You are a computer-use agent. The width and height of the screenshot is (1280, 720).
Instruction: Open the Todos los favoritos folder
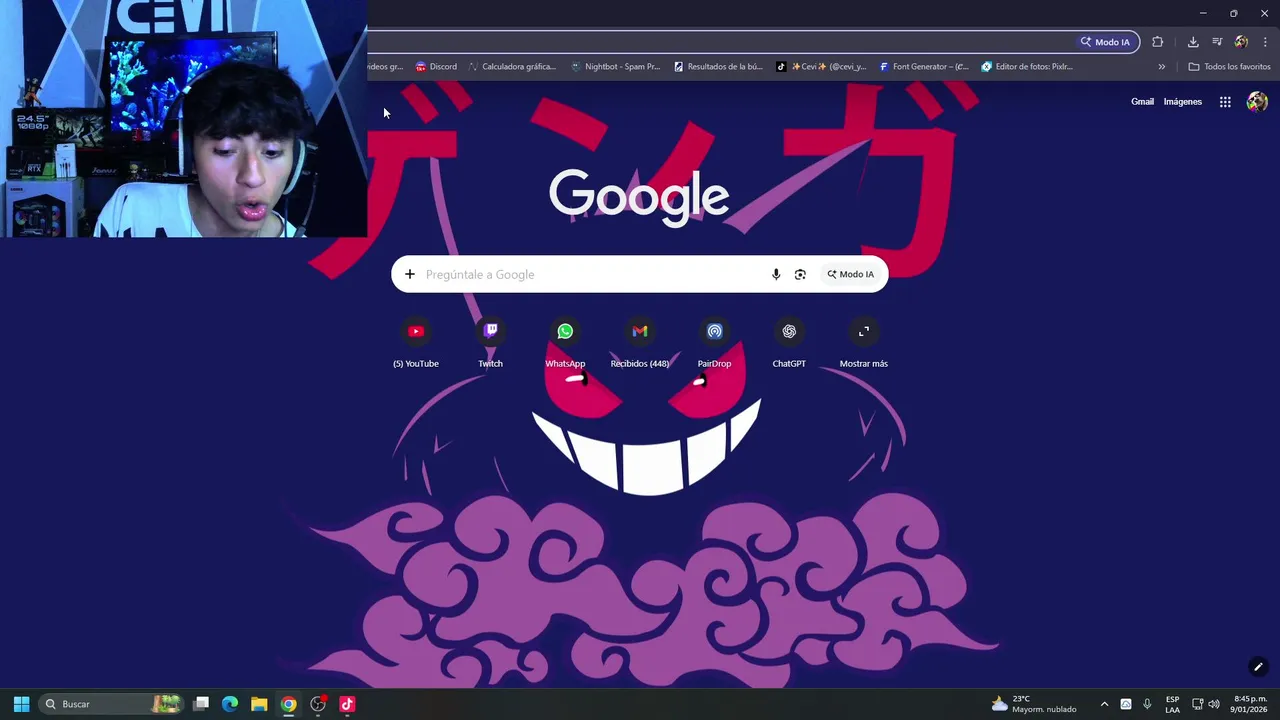click(x=1229, y=67)
